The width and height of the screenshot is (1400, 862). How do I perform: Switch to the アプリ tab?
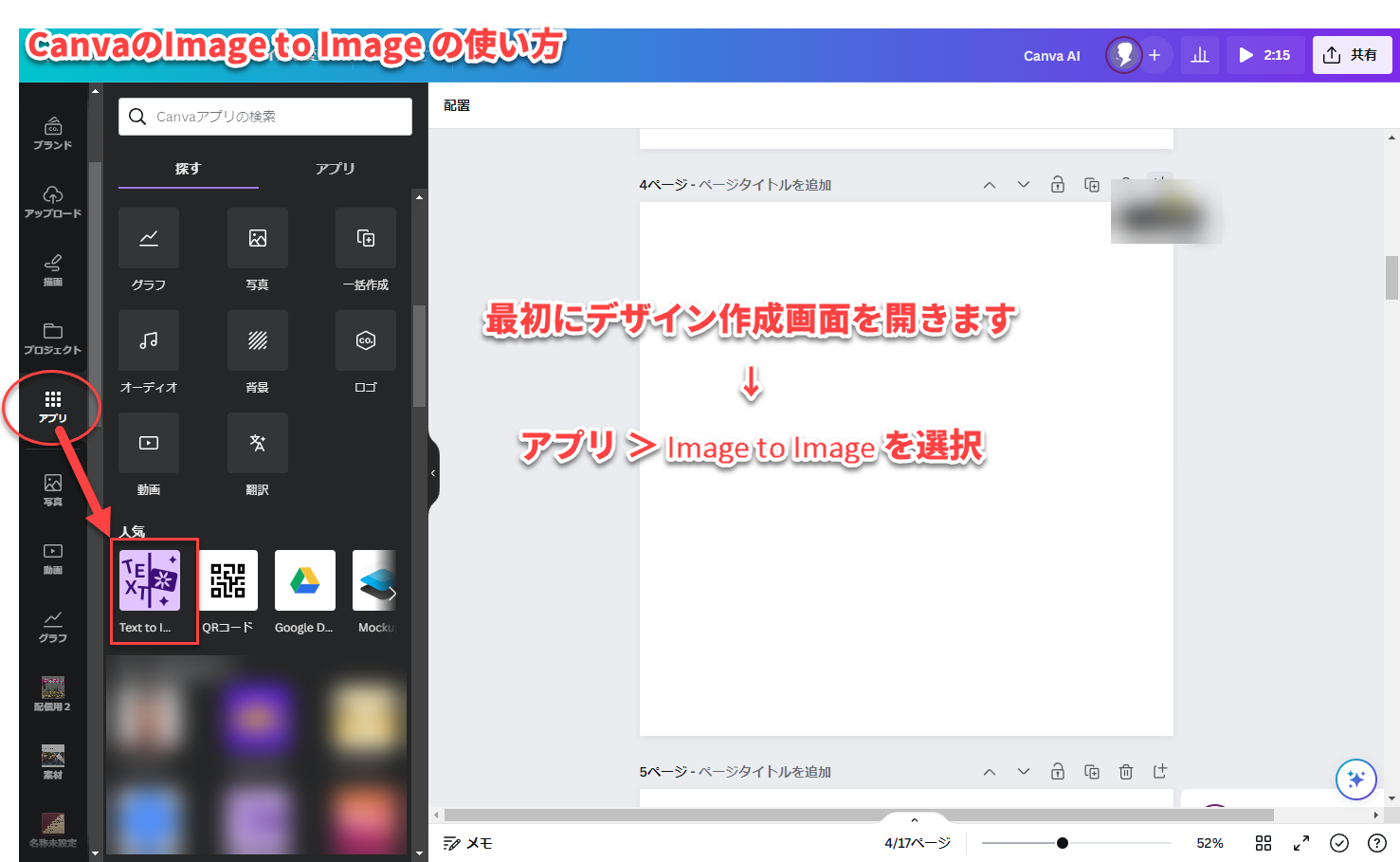tap(336, 169)
